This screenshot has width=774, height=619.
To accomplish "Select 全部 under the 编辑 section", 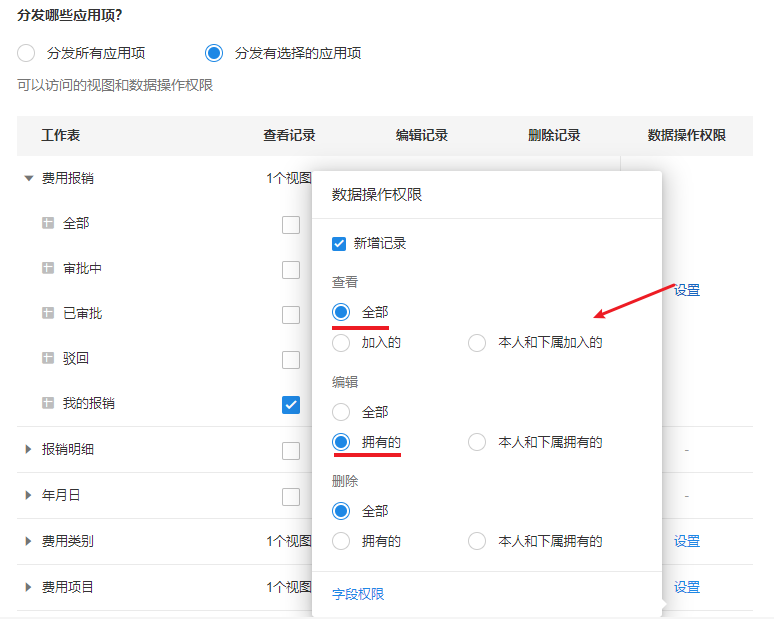I will [341, 412].
